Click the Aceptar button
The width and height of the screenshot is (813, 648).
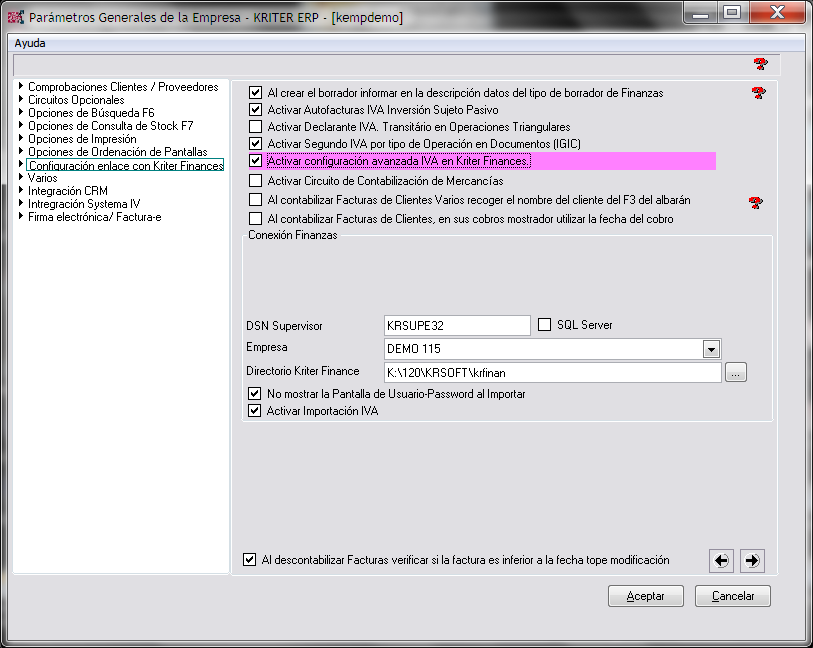(x=646, y=596)
